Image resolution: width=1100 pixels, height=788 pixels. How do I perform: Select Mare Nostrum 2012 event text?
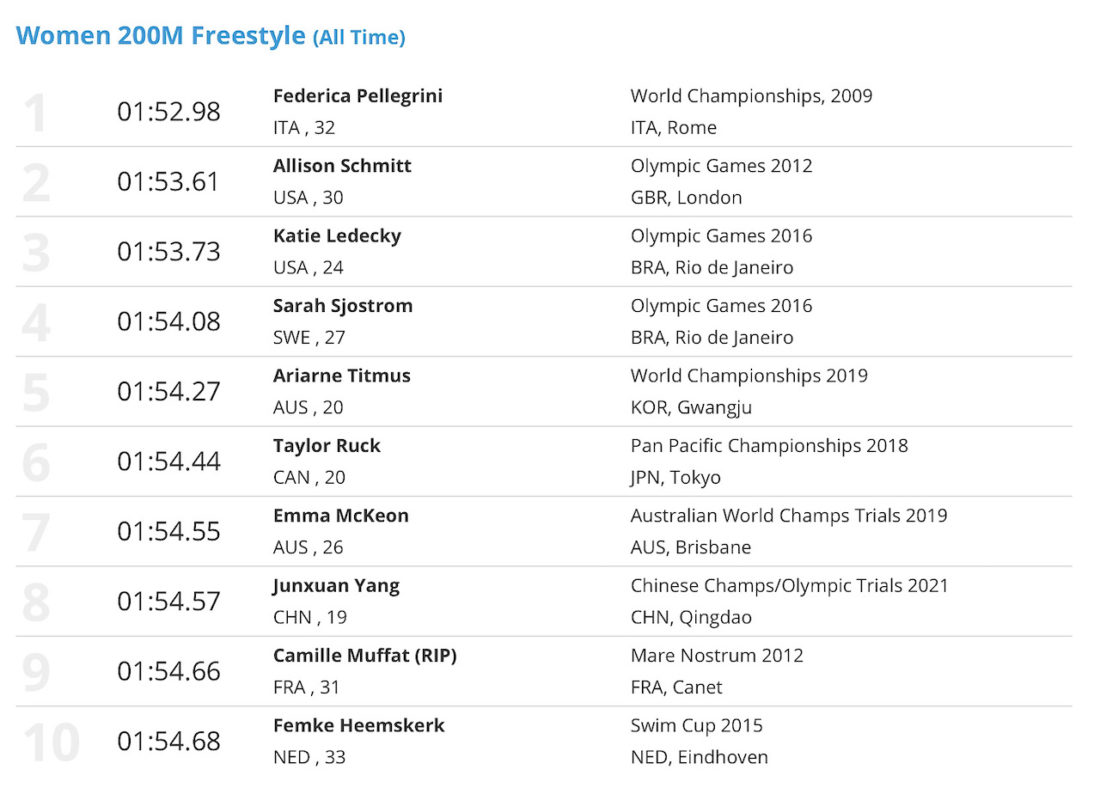pyautogui.click(x=716, y=655)
